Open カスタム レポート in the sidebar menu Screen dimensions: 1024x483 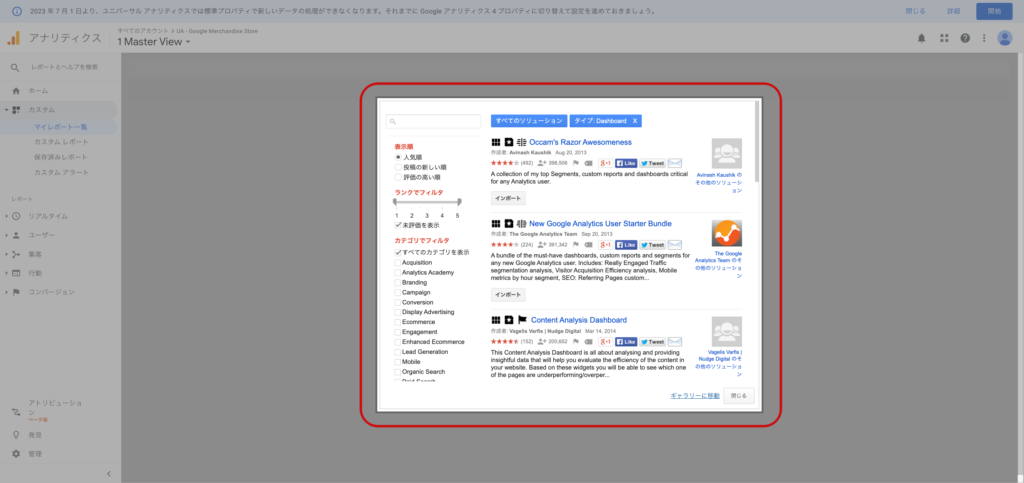point(62,142)
